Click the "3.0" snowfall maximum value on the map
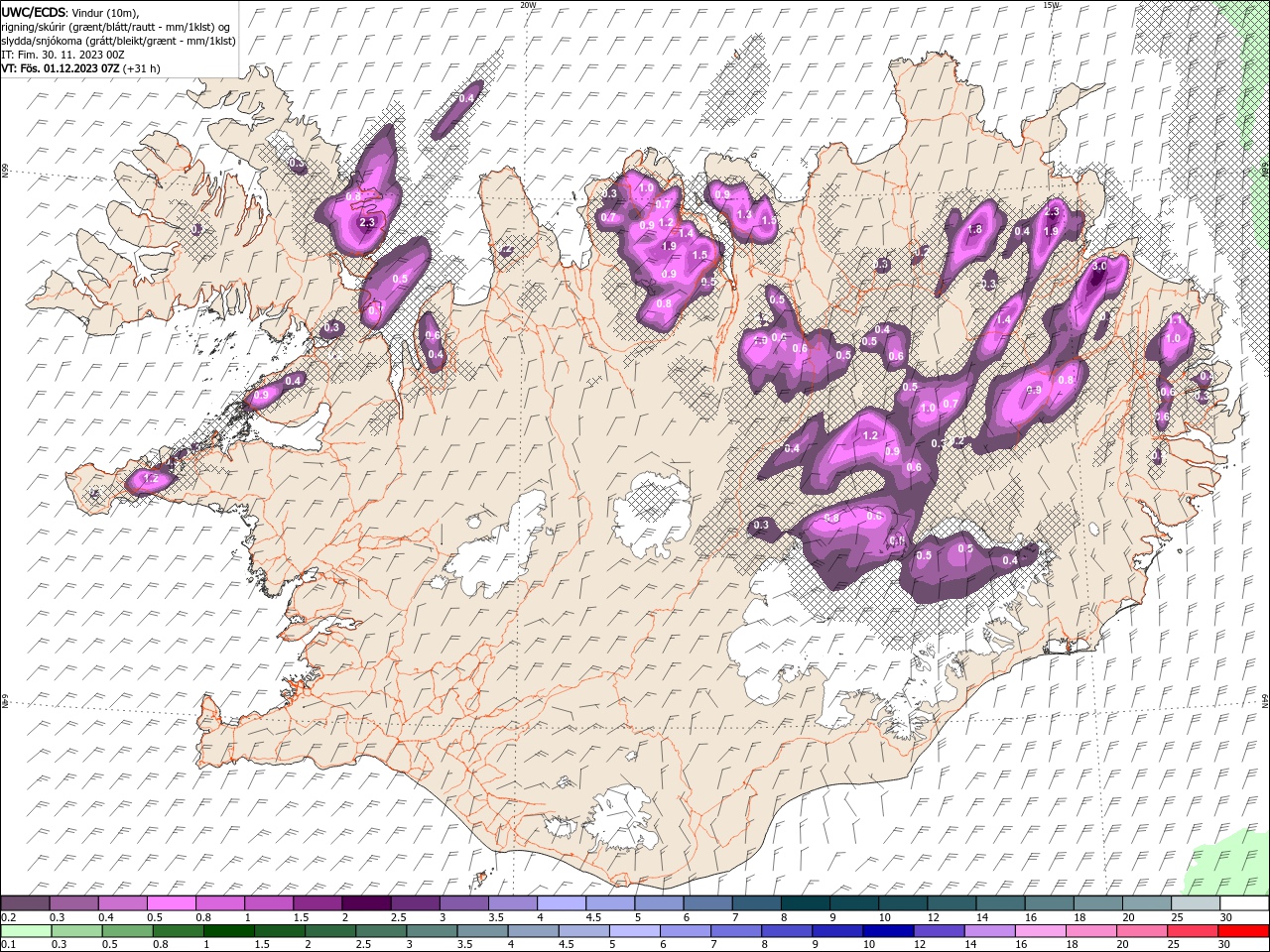1270x952 pixels. click(1099, 267)
